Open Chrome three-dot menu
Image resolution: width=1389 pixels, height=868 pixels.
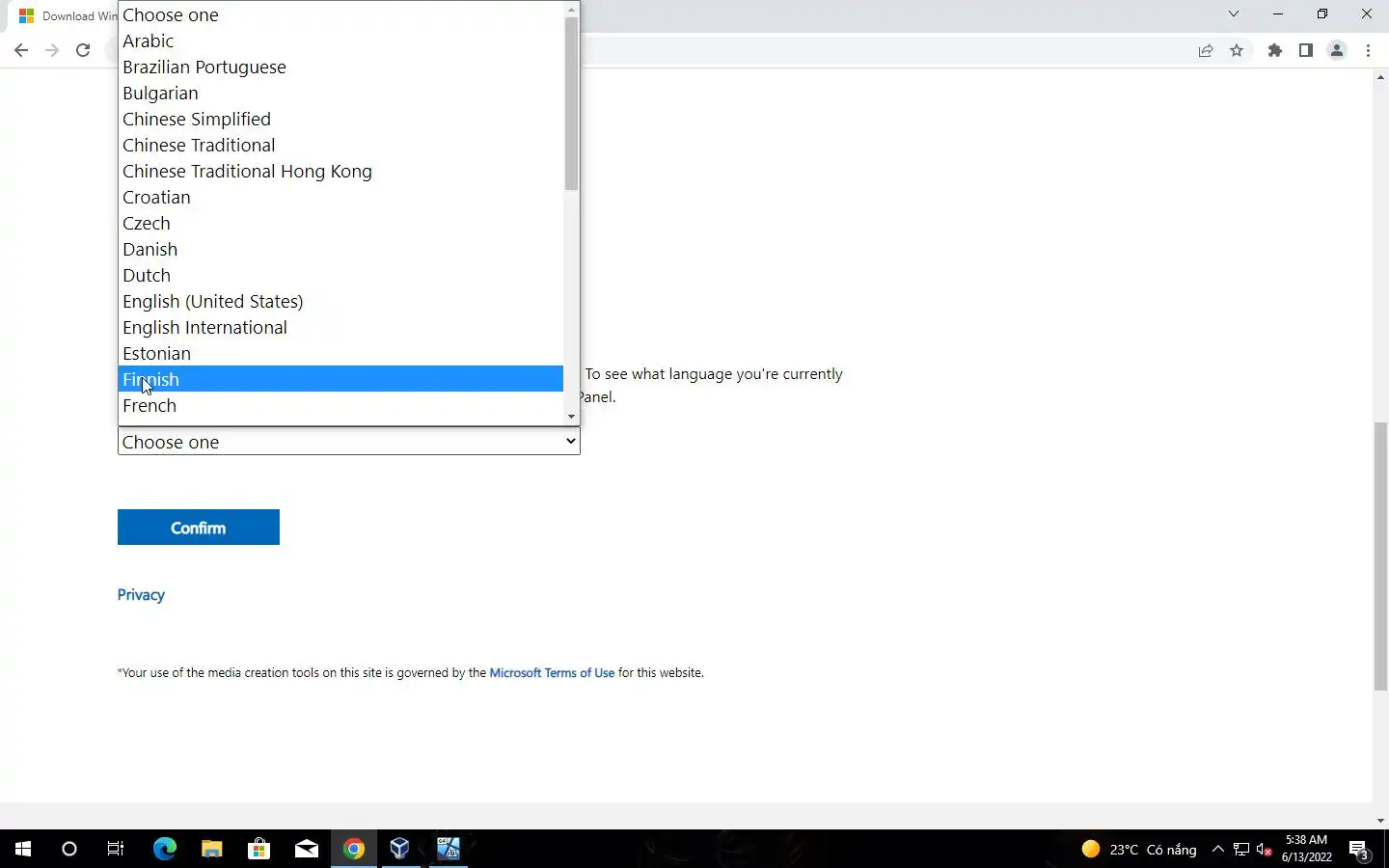point(1368,51)
